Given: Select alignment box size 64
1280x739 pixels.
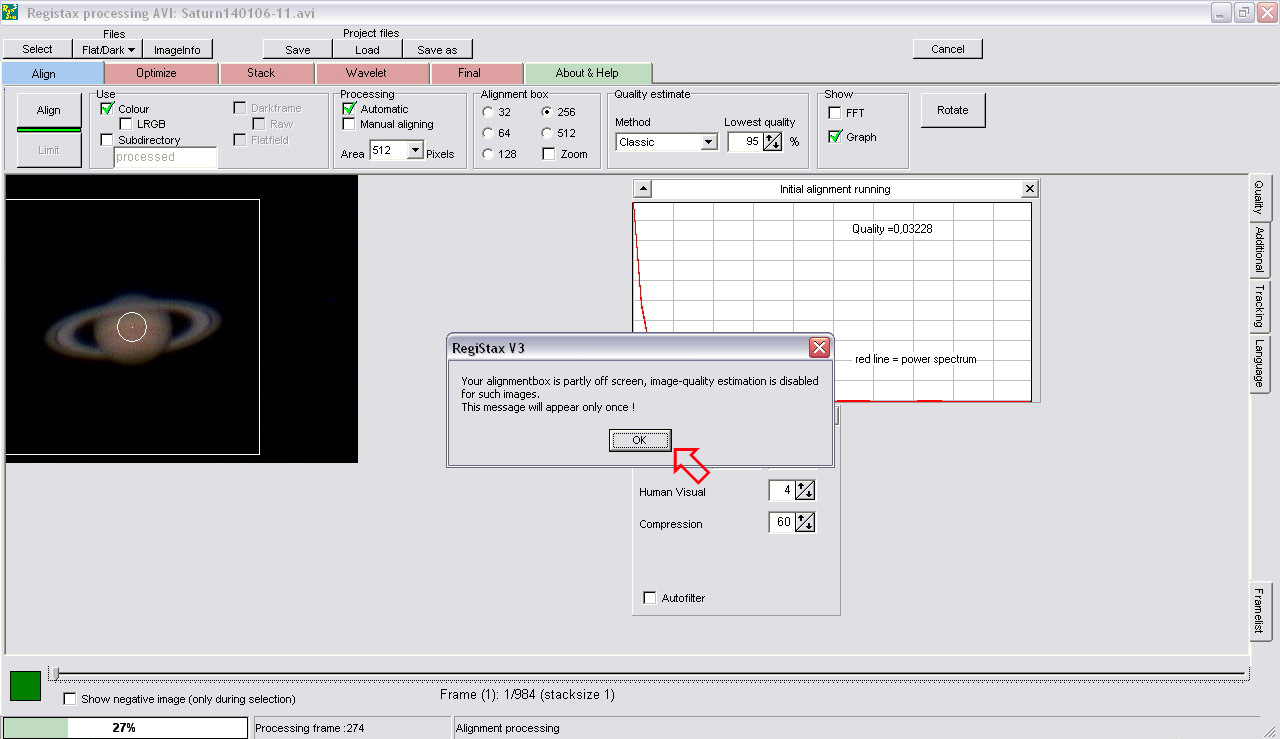Looking at the screenshot, I should click(x=488, y=133).
